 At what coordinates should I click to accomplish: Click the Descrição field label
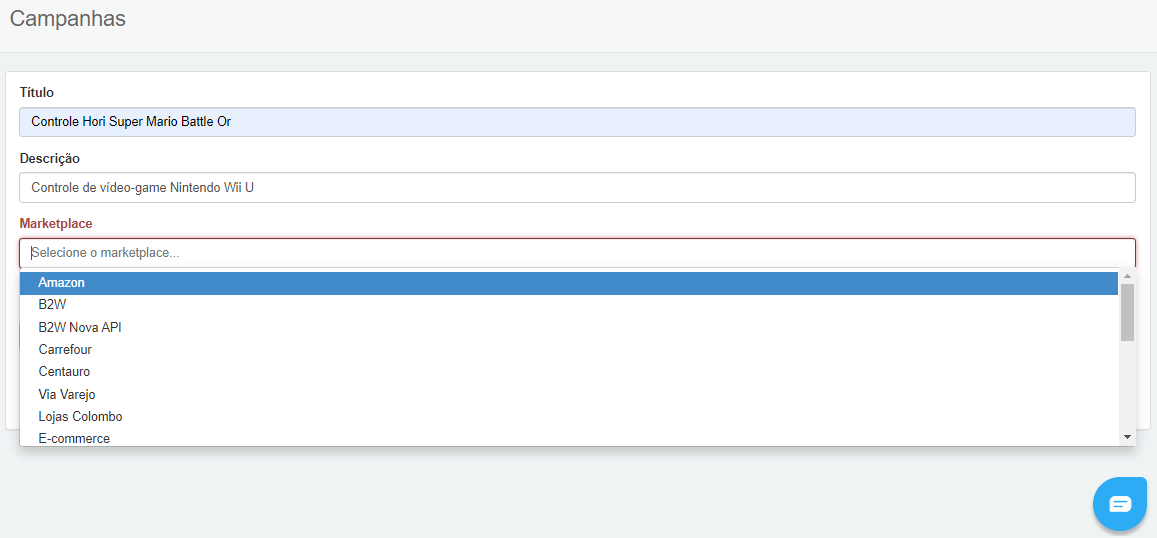(49, 158)
